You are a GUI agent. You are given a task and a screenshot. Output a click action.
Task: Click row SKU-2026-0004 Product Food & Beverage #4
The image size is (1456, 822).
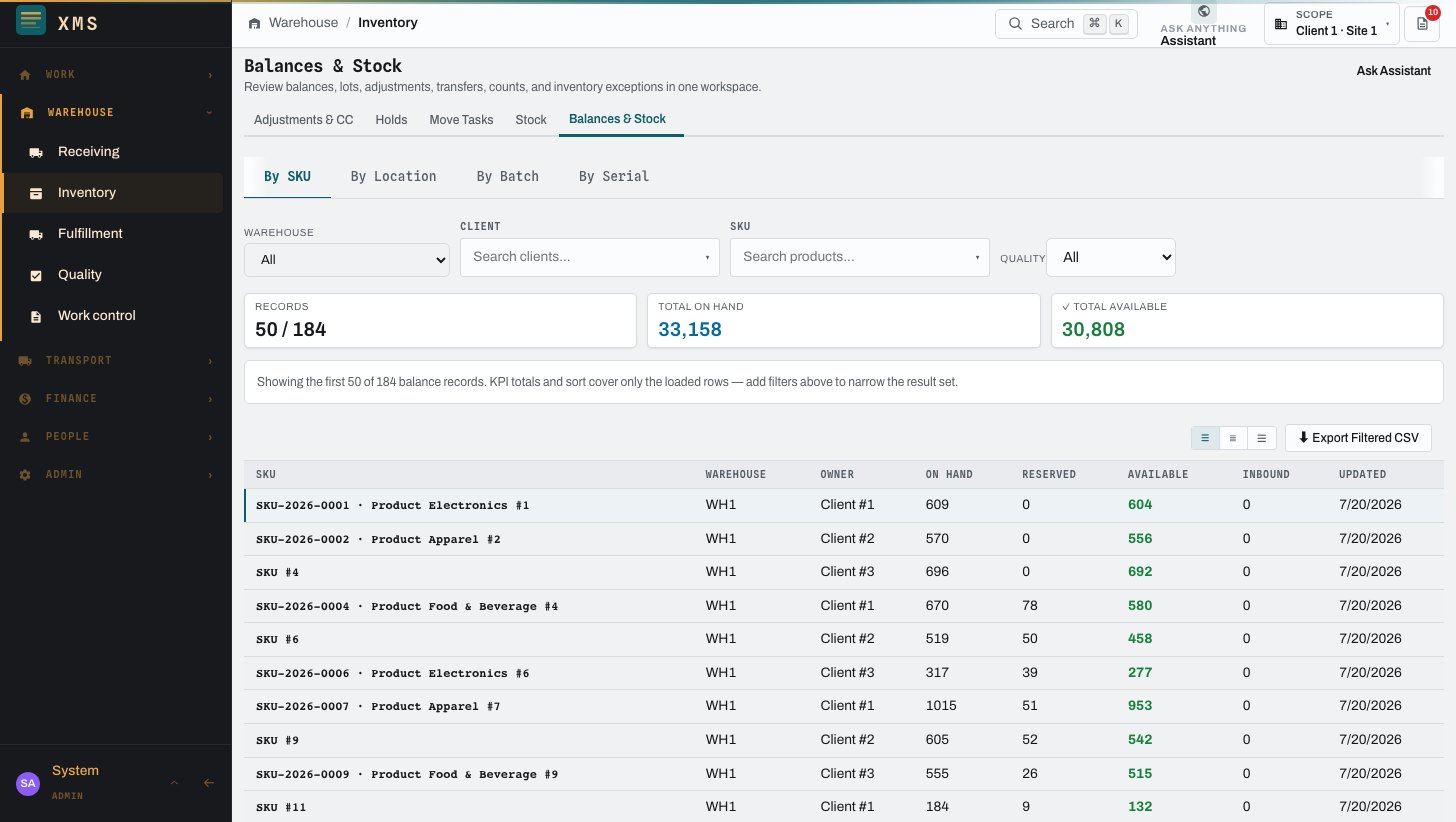click(x=843, y=606)
